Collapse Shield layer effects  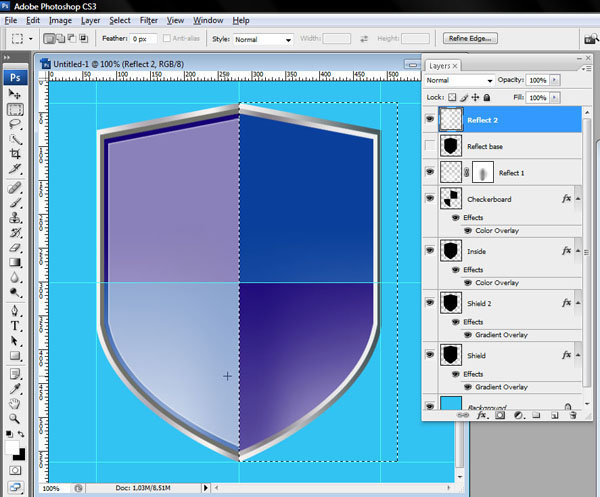click(578, 355)
